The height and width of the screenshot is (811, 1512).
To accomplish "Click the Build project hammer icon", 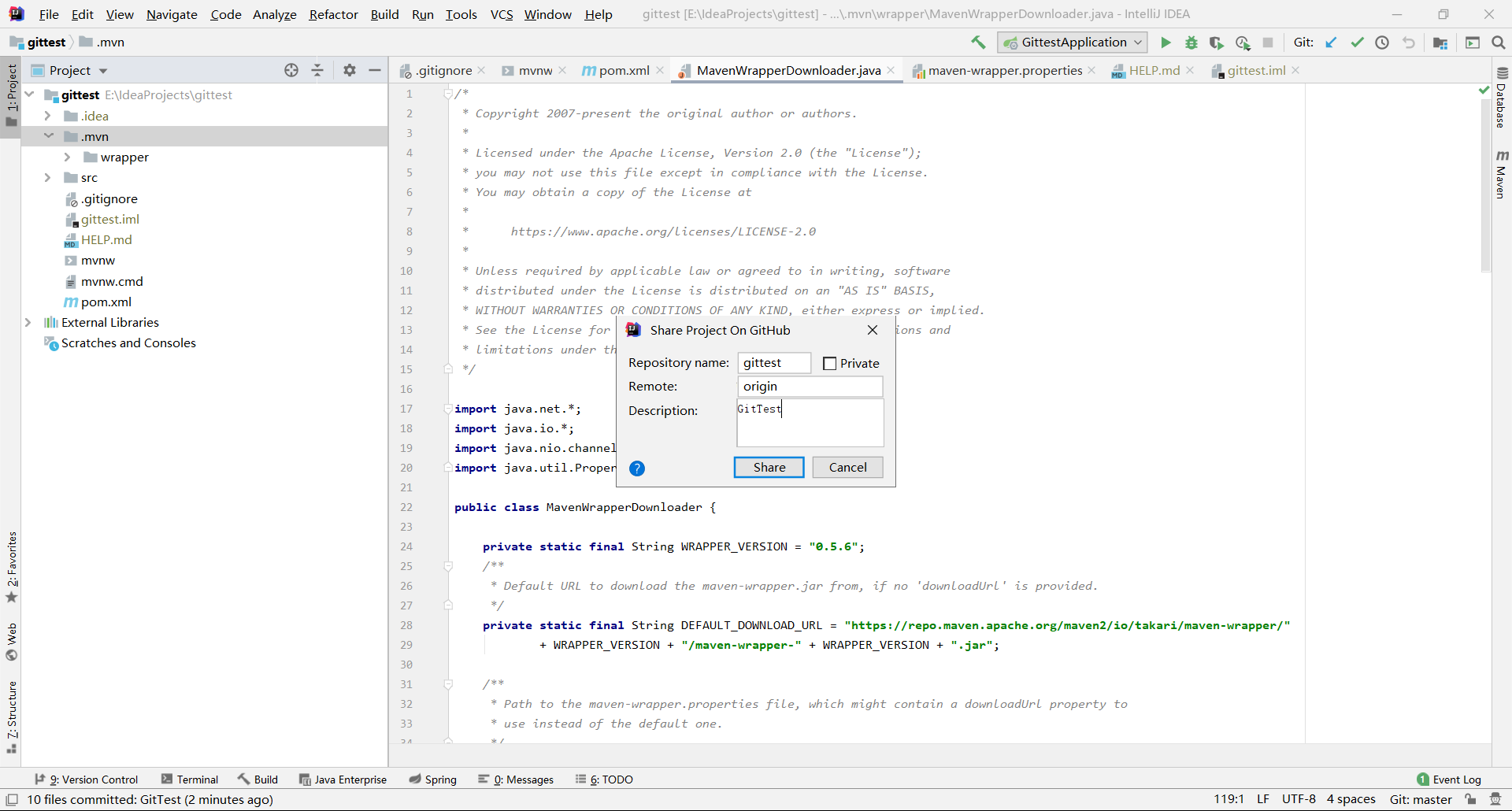I will pos(978,43).
